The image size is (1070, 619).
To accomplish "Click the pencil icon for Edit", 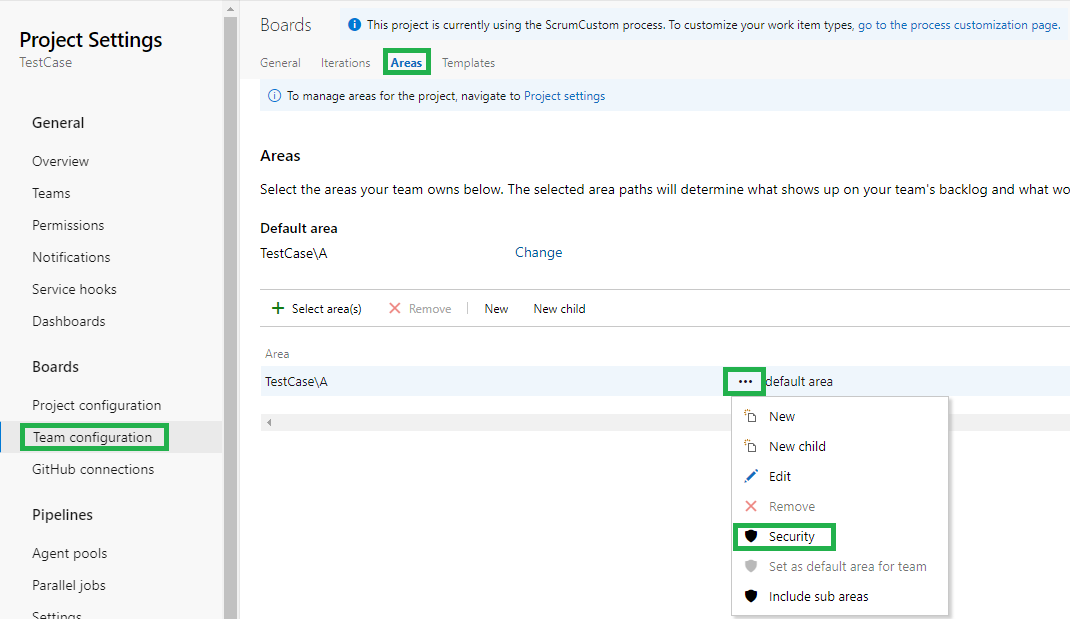I will tap(751, 477).
